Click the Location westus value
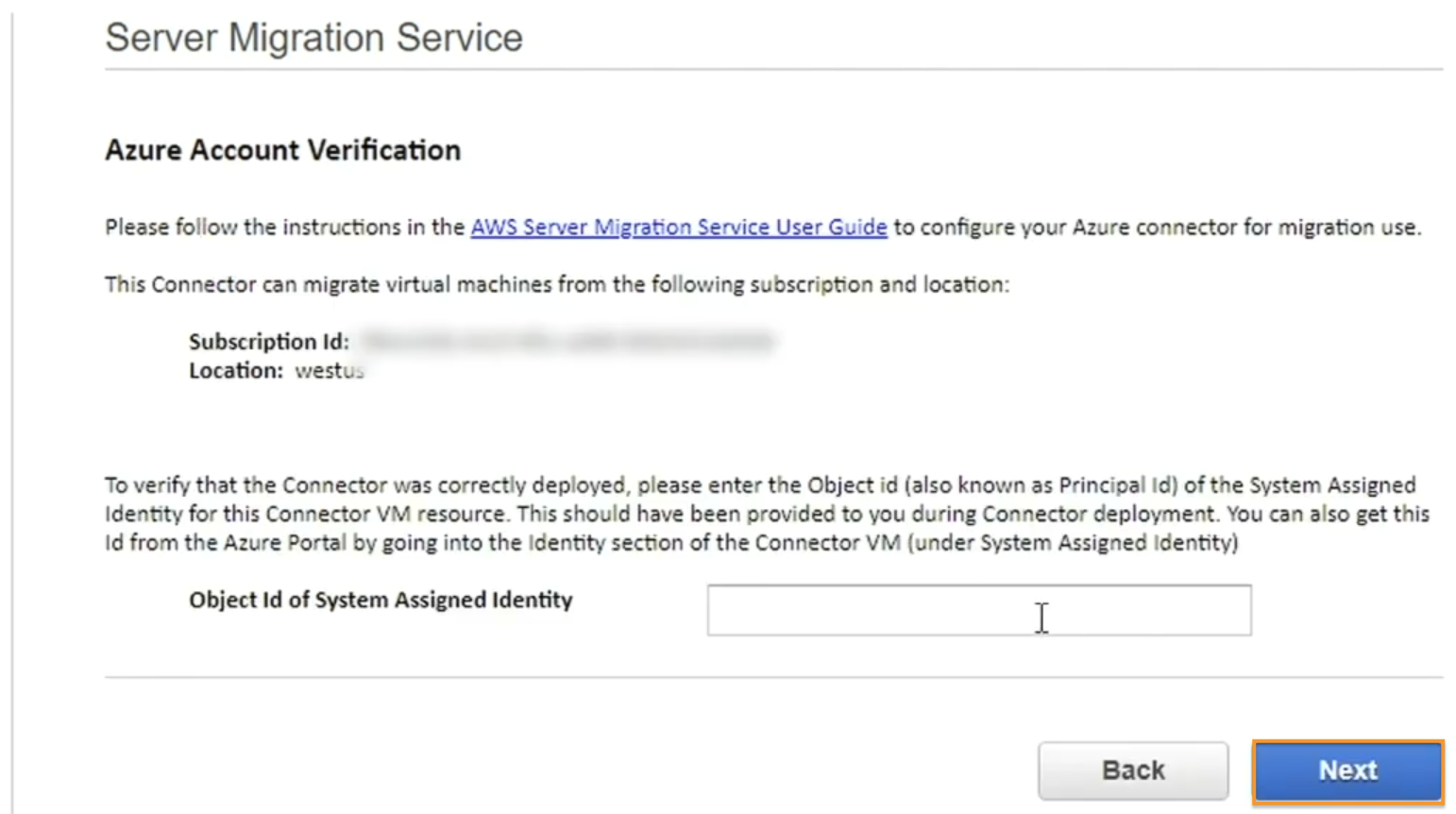This screenshot has height=814, width=1456. coord(330,370)
